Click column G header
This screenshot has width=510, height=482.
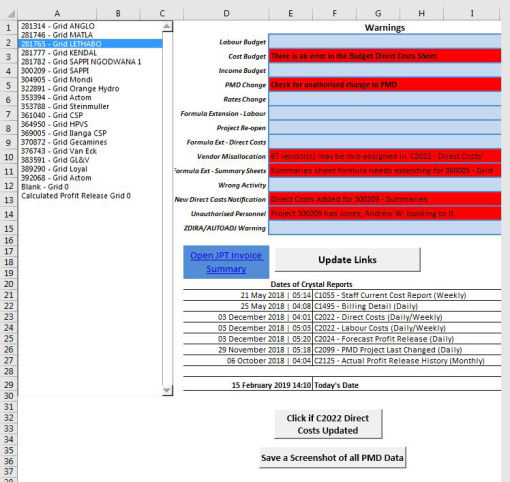point(378,14)
